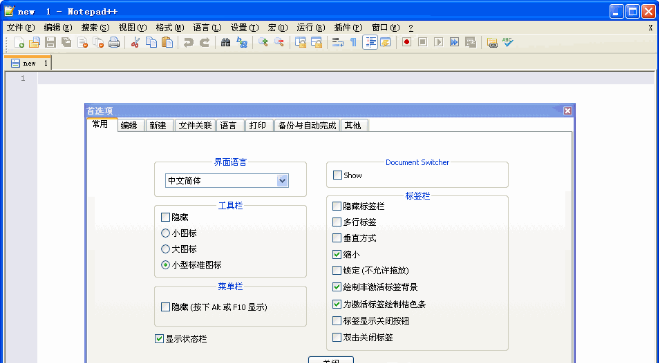The width and height of the screenshot is (659, 363).
Task: Zoom out using the toolbar magnifier
Action: click(279, 42)
